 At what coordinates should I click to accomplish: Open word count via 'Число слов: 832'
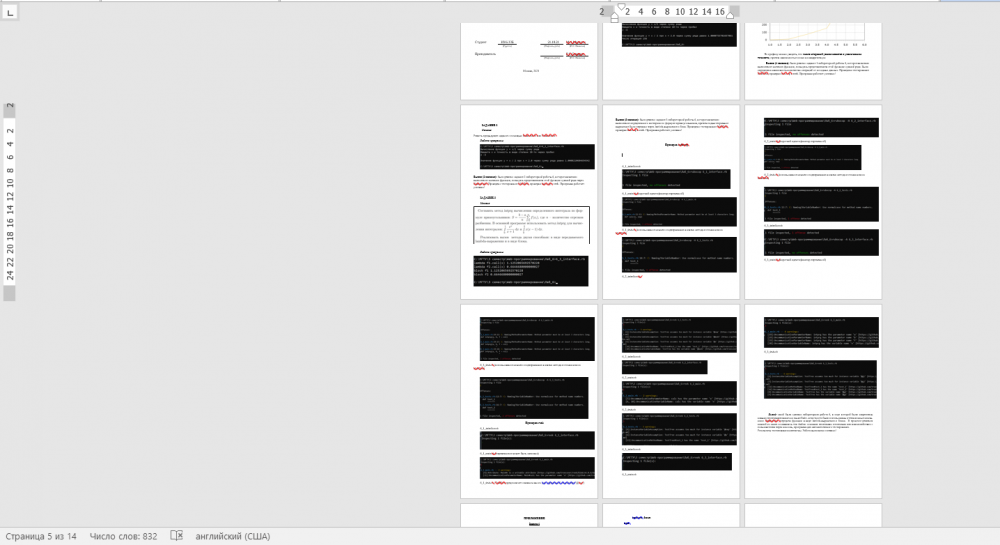(123, 536)
